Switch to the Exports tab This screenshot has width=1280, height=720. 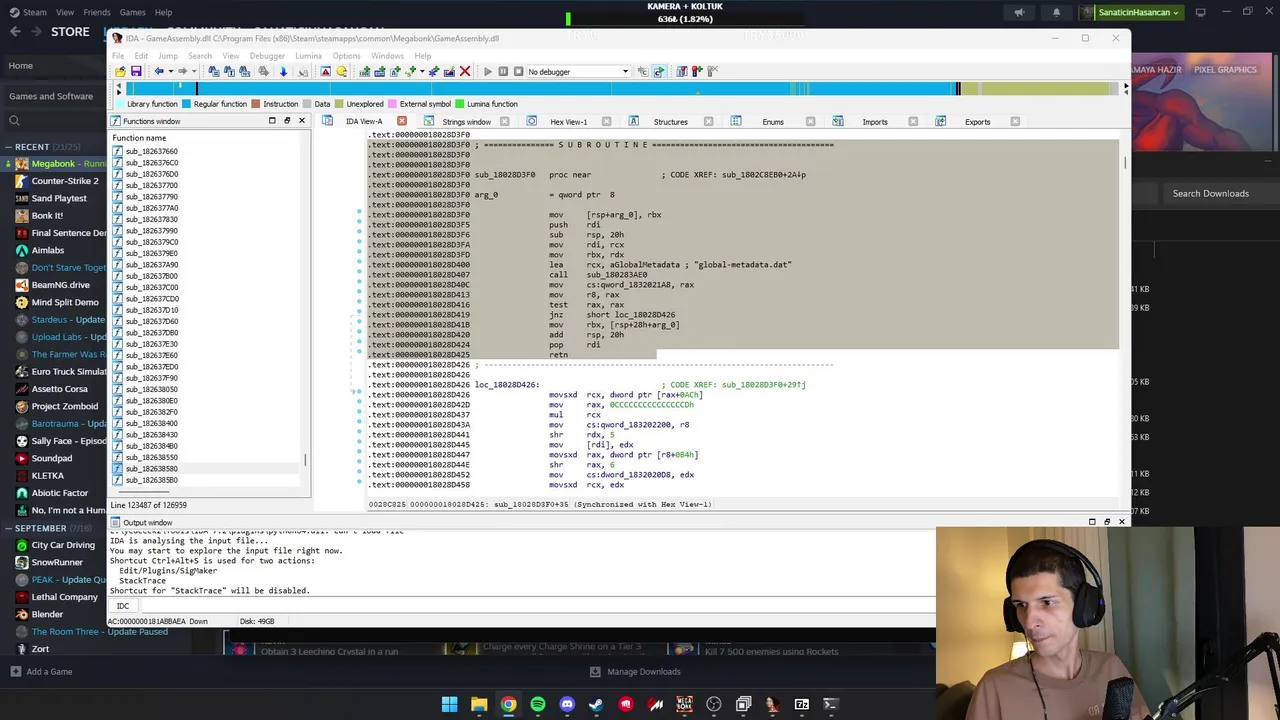[977, 122]
